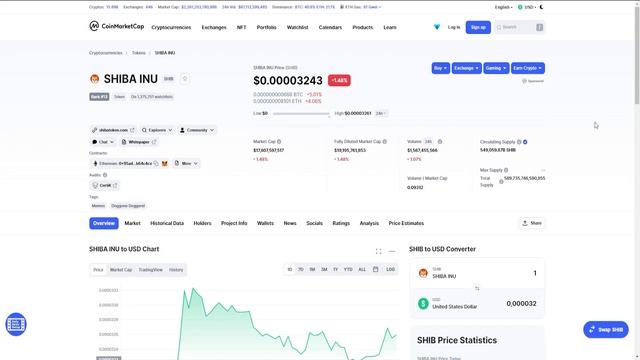Copy the Ethereum contract address

(156, 163)
